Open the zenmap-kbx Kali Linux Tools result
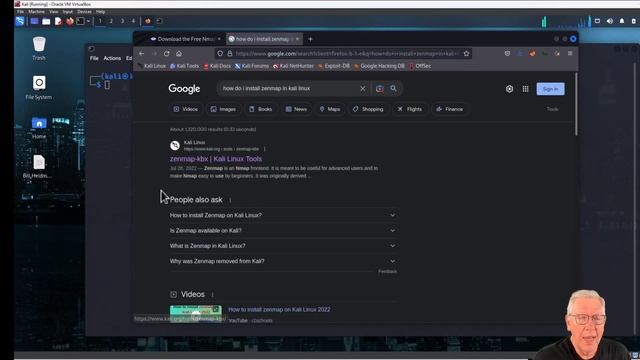 tap(216, 159)
